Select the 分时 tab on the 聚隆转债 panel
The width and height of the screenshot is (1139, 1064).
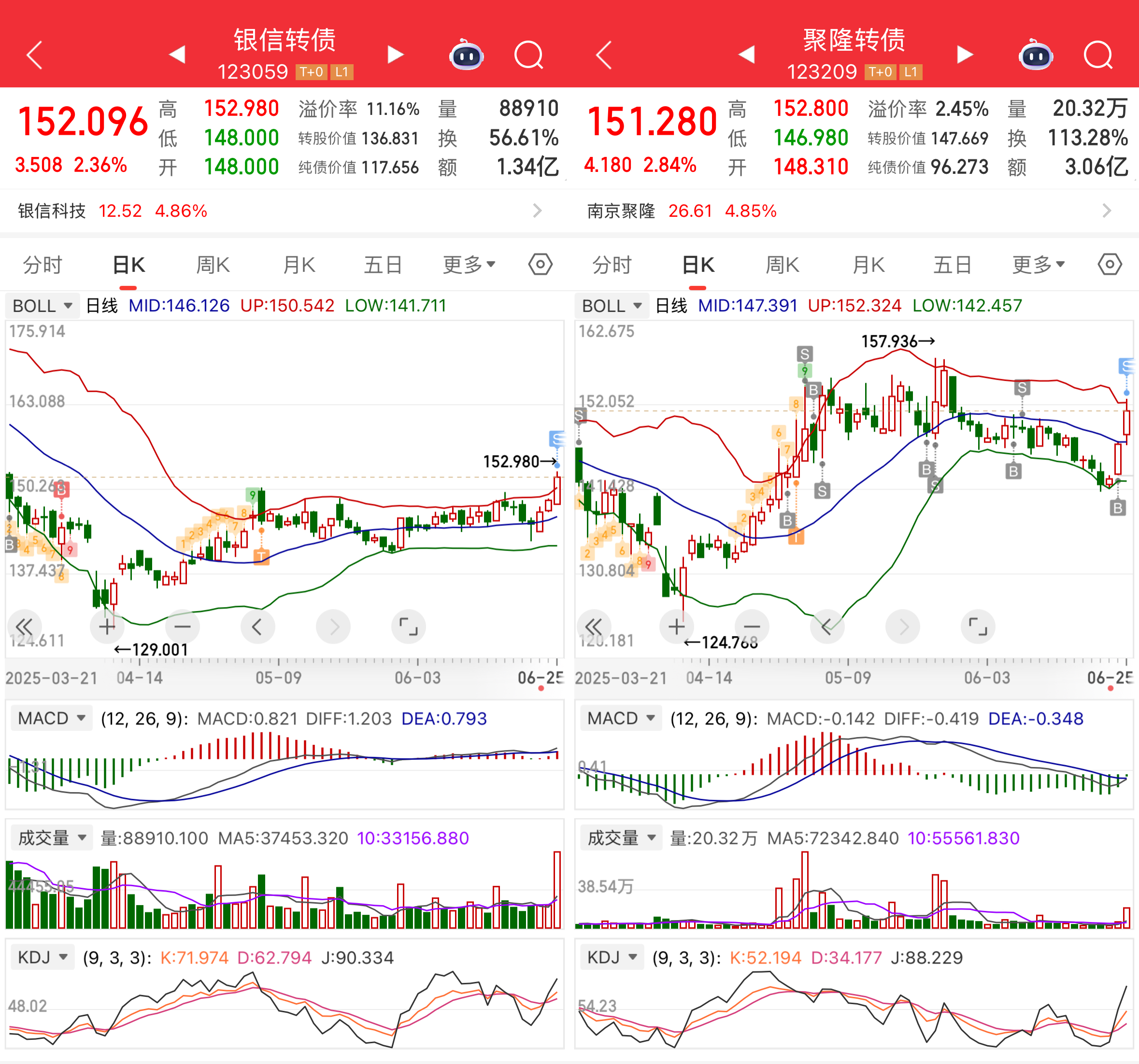coord(612,265)
